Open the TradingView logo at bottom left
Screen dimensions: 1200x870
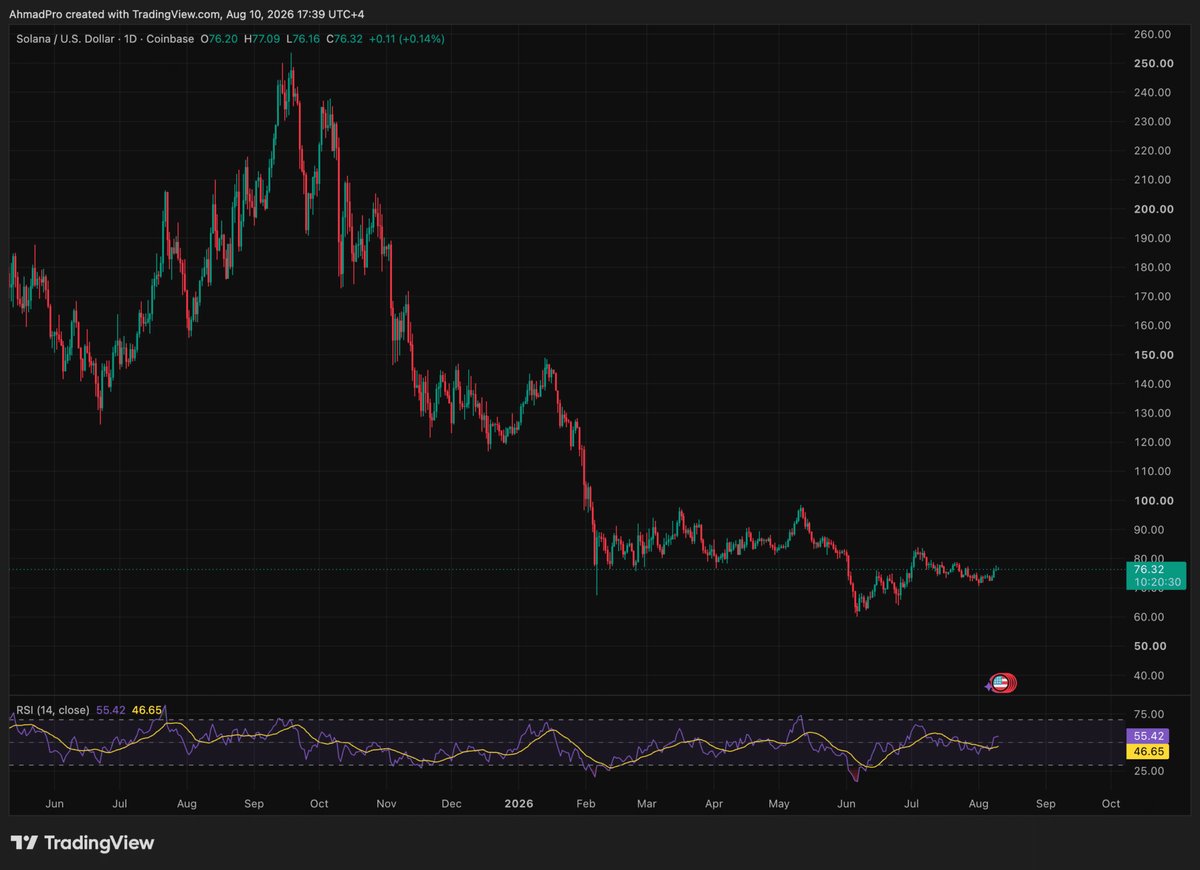[82, 843]
